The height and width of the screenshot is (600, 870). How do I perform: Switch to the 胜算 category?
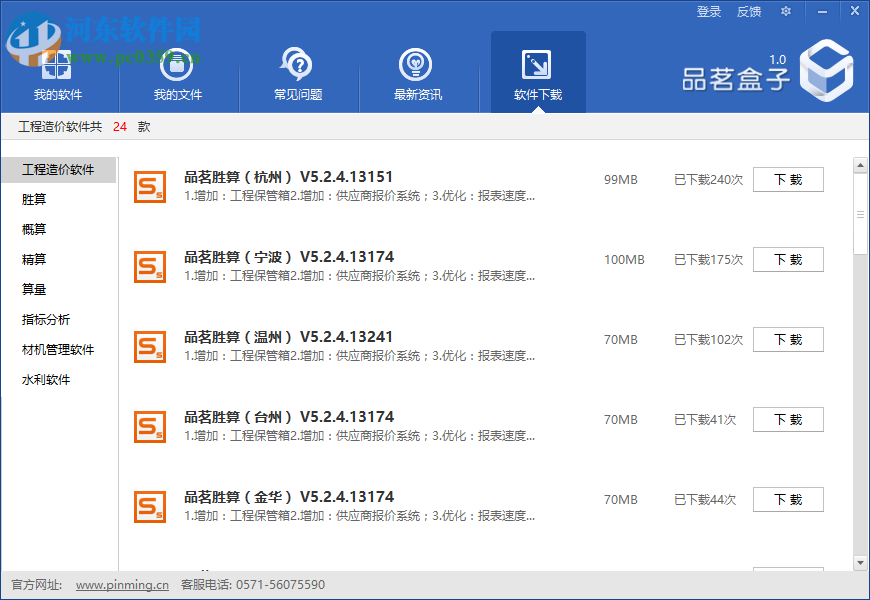pyautogui.click(x=34, y=199)
